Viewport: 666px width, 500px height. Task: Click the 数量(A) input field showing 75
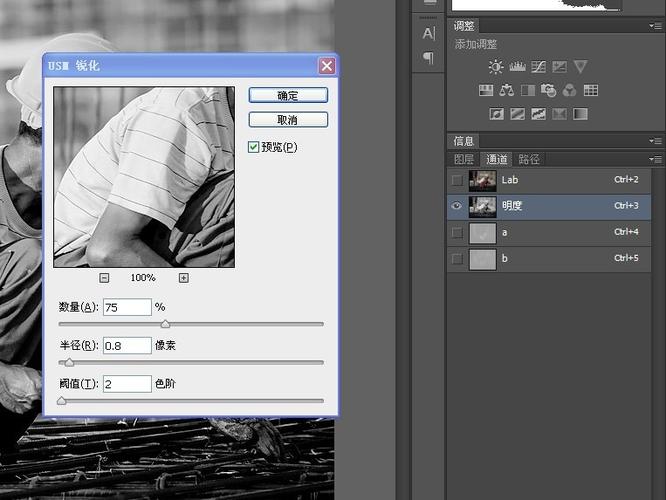point(127,307)
